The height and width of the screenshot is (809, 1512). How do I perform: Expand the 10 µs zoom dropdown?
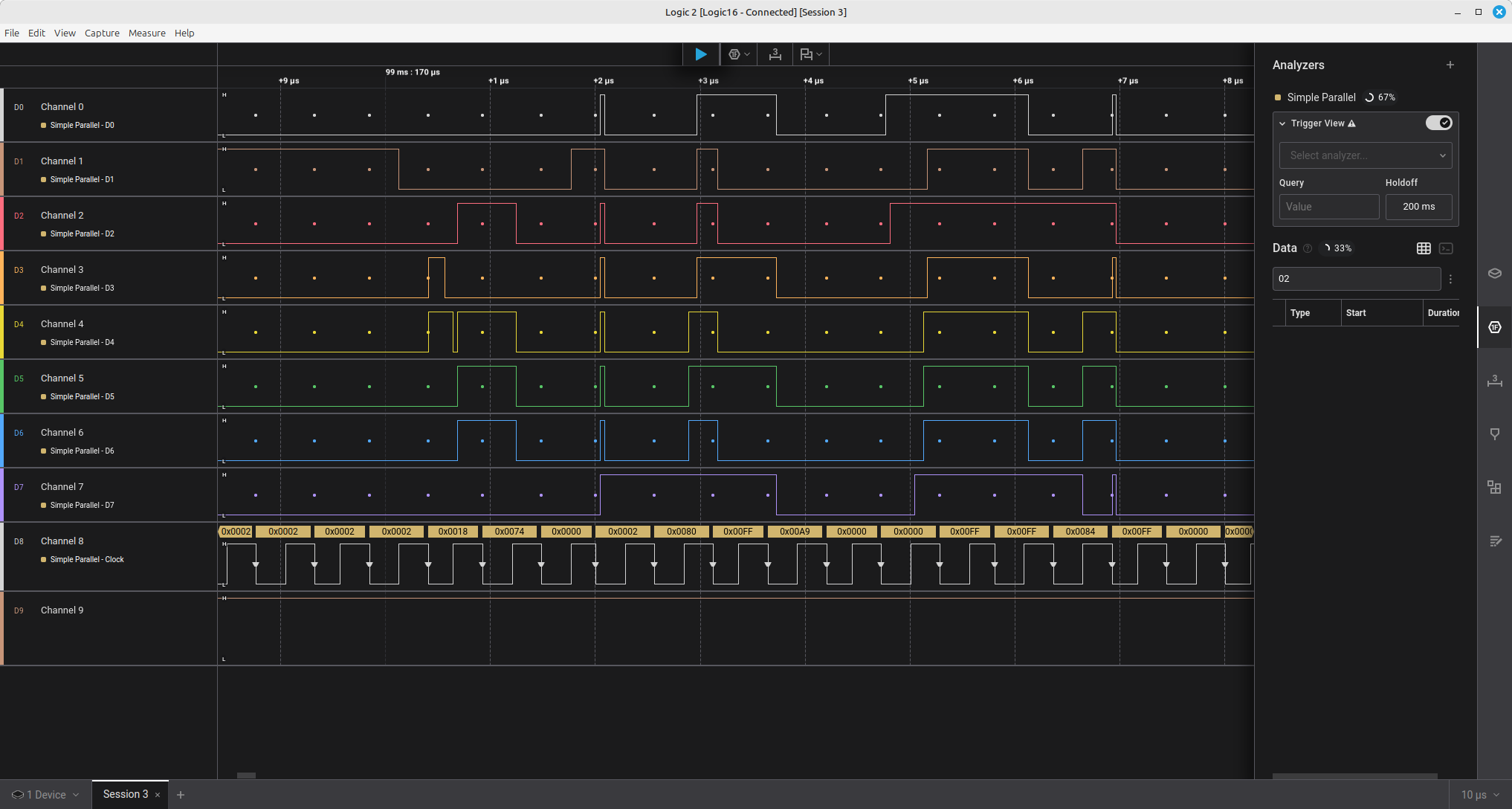(x=1480, y=795)
